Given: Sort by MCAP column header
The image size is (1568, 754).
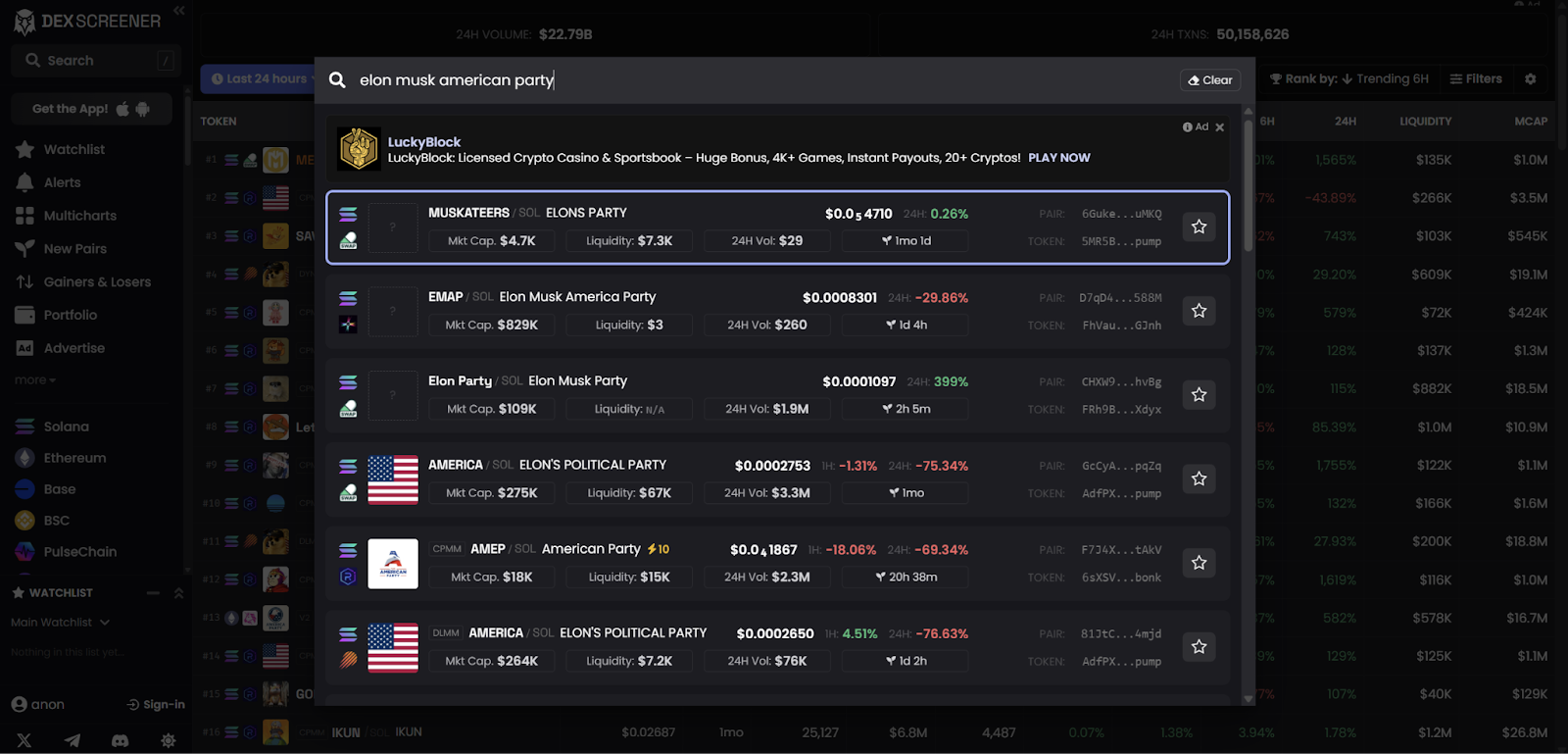Looking at the screenshot, I should point(1531,122).
